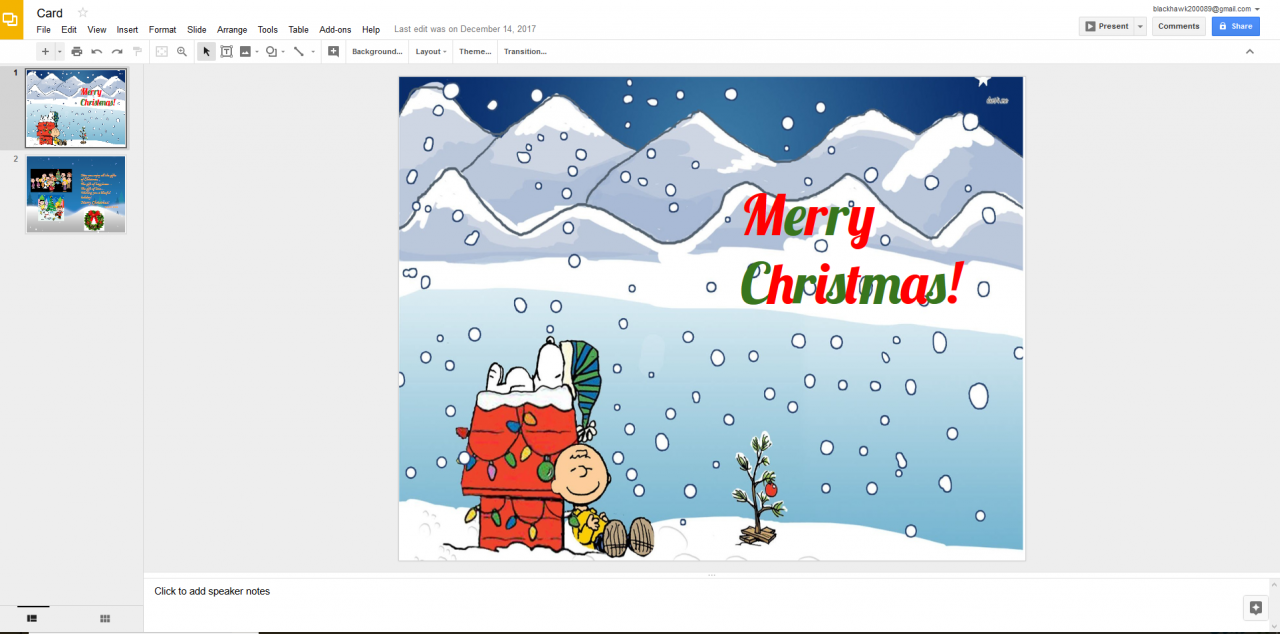The image size is (1280, 634).
Task: Open the View menu
Action: (x=97, y=30)
